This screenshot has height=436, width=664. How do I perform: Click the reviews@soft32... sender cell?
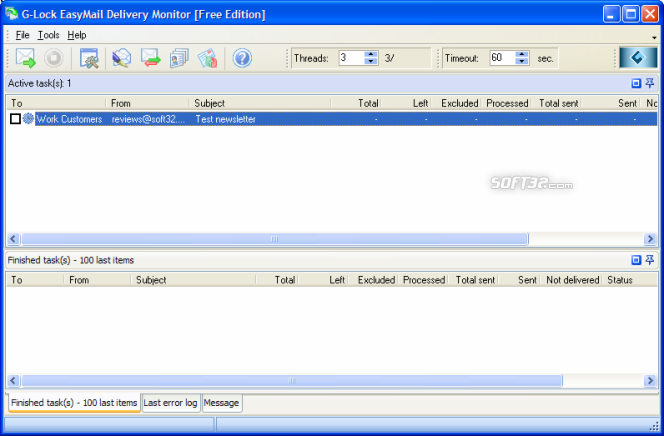(x=148, y=119)
